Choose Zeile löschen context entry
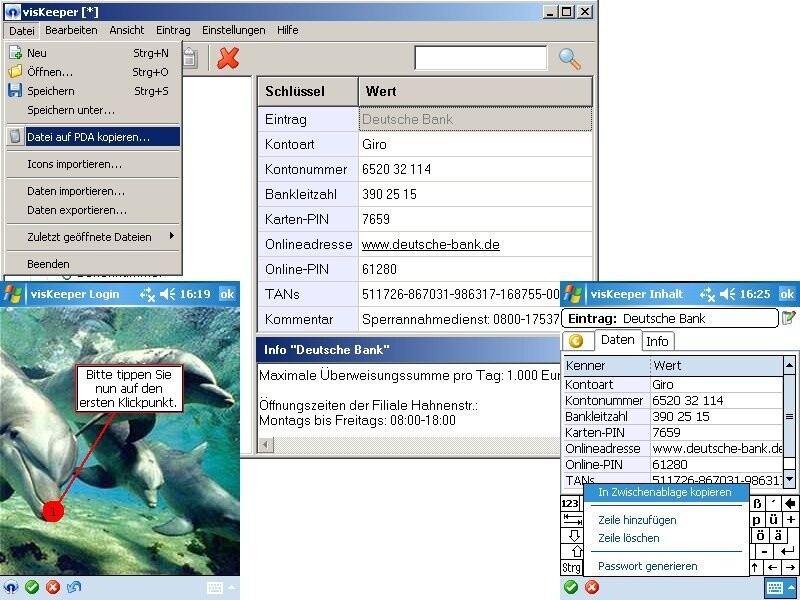 665,538
